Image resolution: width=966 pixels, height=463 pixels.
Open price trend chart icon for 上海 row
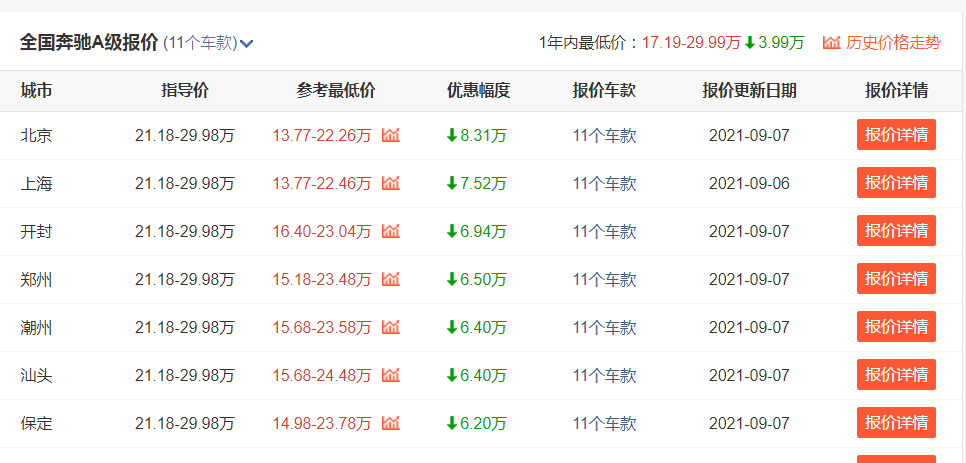point(391,183)
